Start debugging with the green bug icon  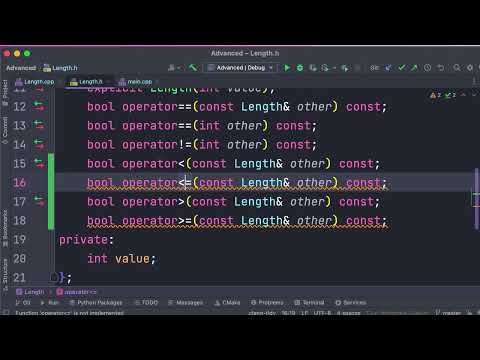[x=300, y=68]
